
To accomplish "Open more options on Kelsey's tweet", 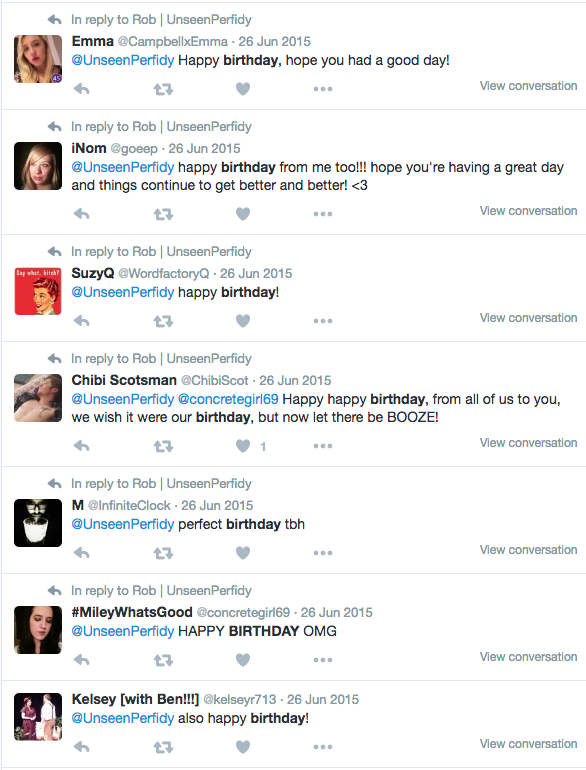I will pyautogui.click(x=323, y=747).
